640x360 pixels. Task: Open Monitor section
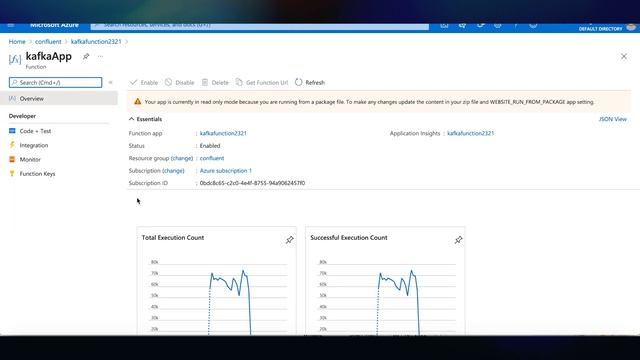click(30, 160)
